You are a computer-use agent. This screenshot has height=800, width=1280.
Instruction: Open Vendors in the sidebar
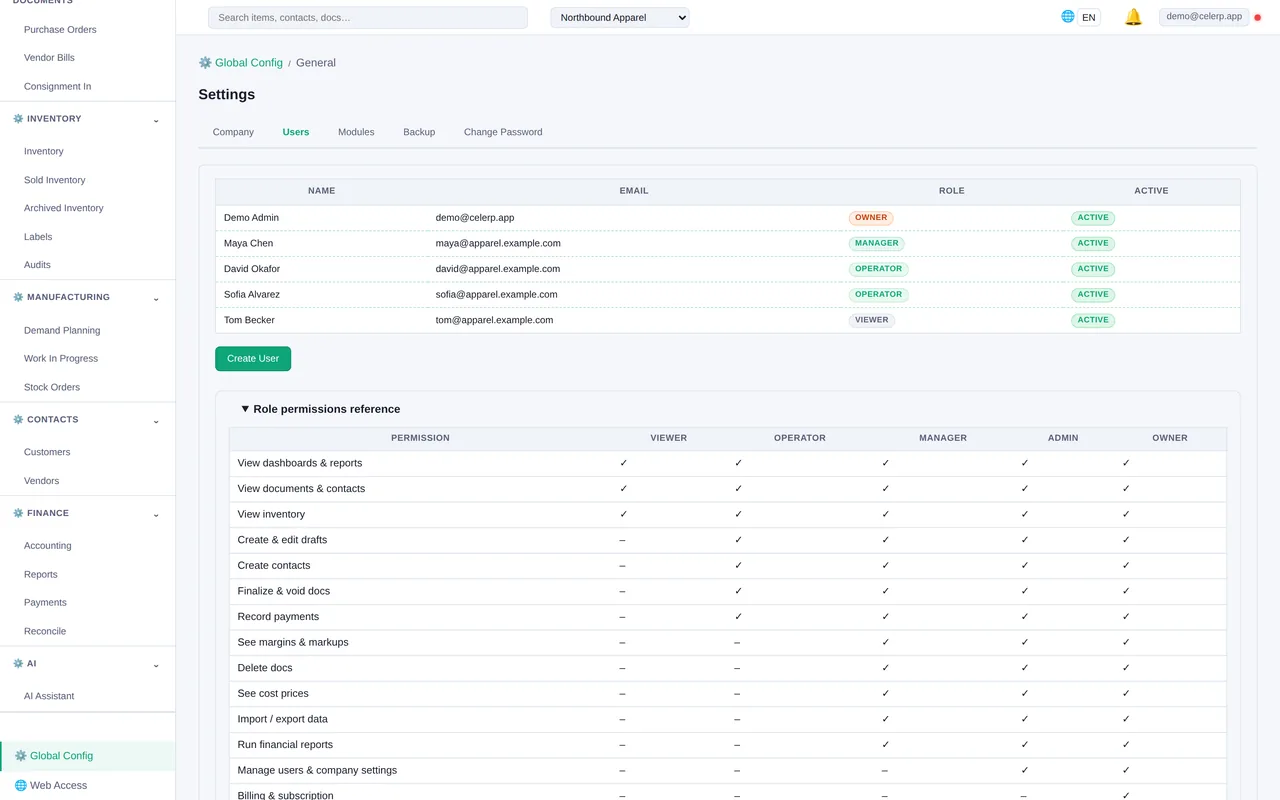pos(41,482)
